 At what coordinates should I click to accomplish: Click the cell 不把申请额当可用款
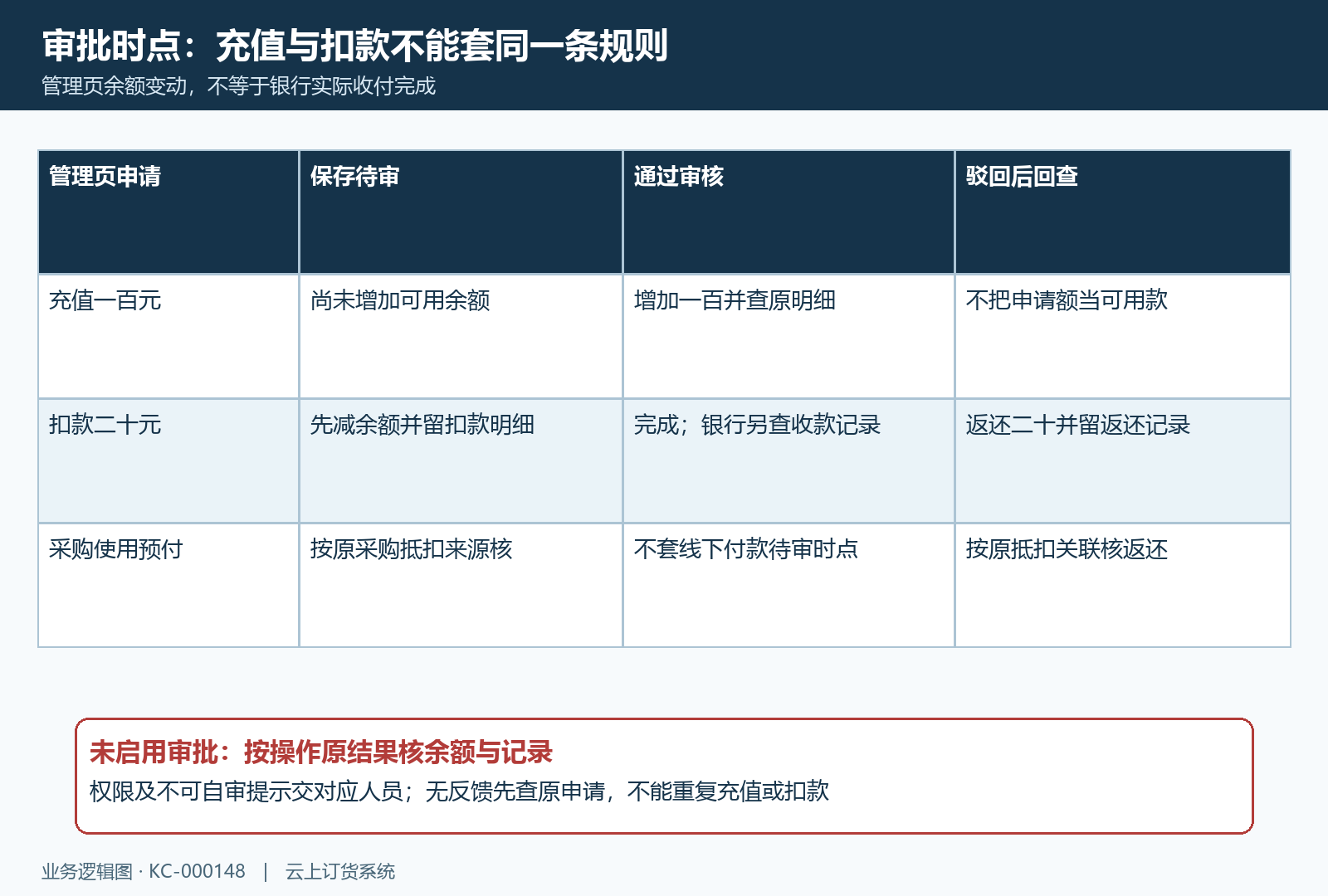[1123, 337]
